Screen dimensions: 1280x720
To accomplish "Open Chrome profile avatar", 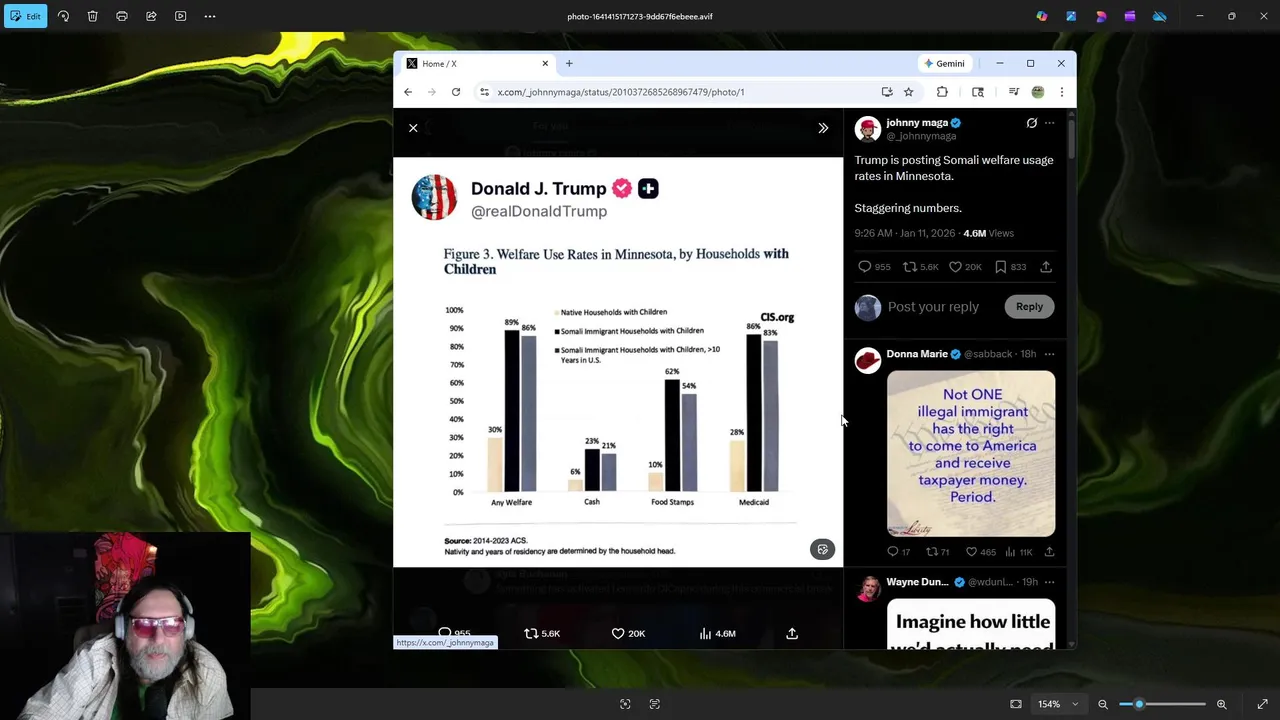I will click(x=1038, y=92).
